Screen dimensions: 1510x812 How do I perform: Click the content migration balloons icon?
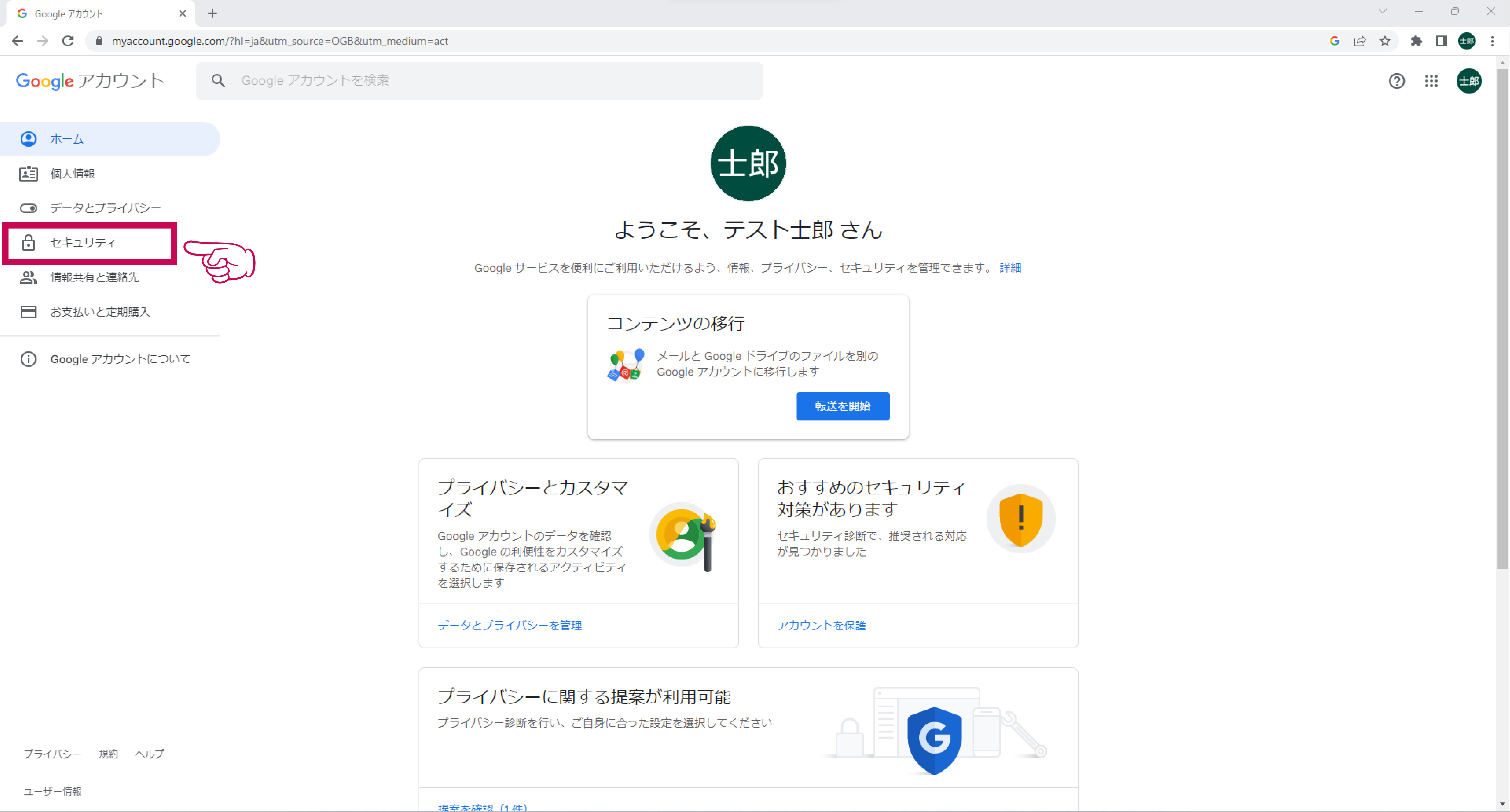(625, 365)
